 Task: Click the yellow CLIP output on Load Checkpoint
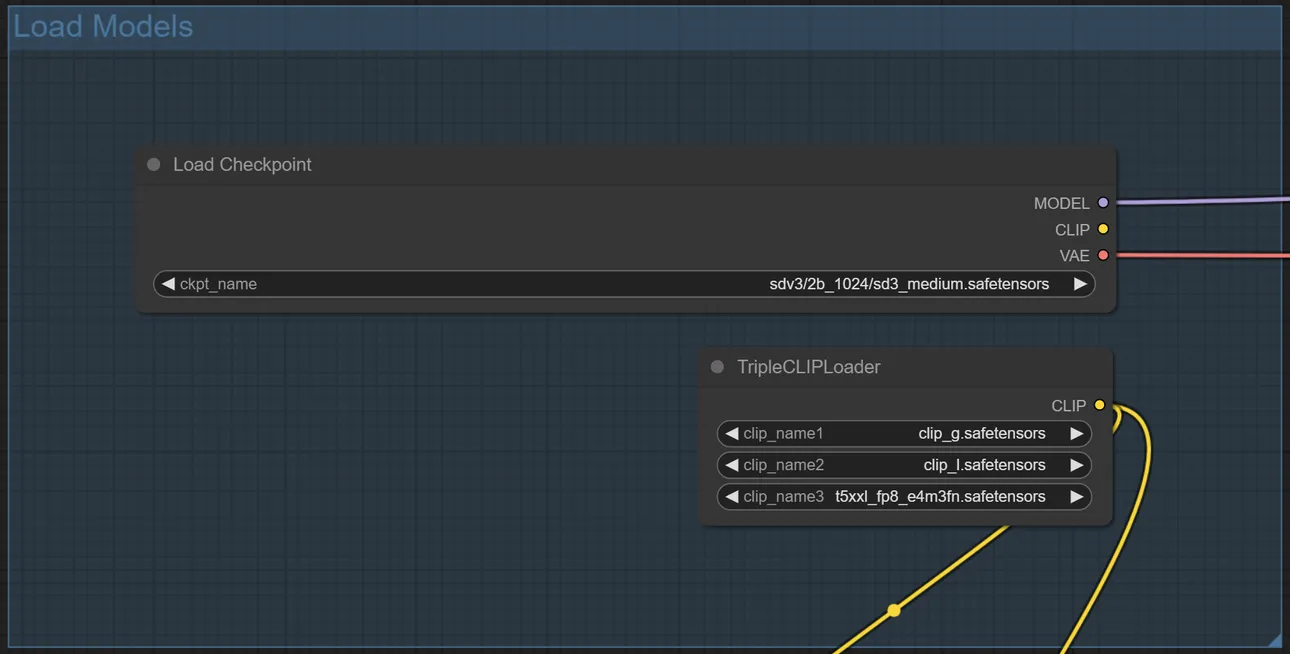(x=1103, y=229)
